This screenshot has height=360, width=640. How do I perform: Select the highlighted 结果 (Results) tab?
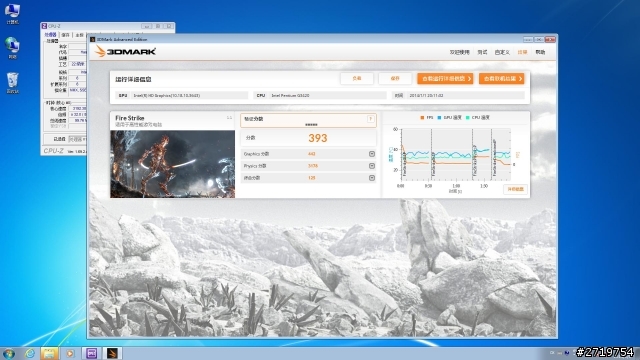522,52
